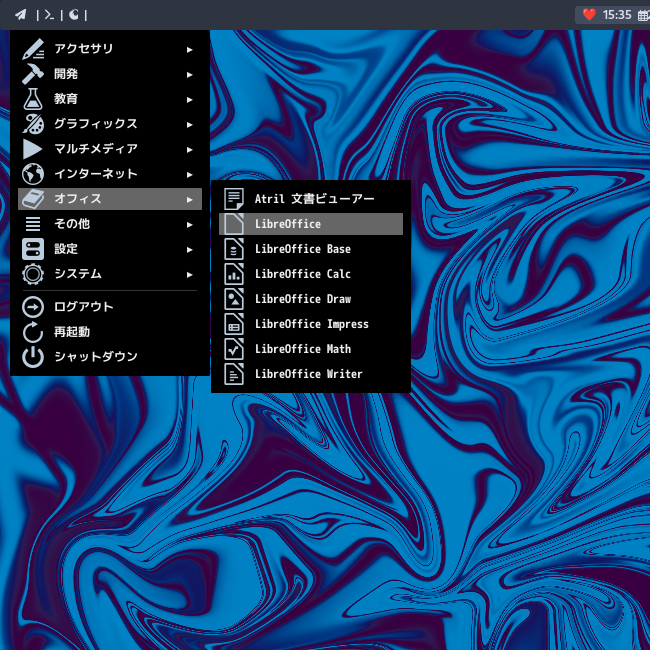Viewport: 650px width, 650px height.
Task: Click the LibreOffice Math formula icon
Action: [234, 349]
